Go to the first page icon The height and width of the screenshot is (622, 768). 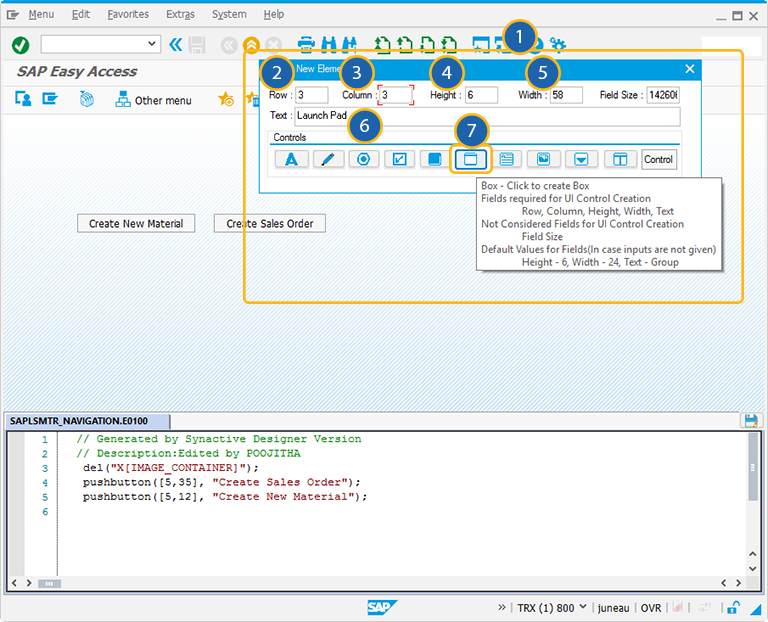383,45
